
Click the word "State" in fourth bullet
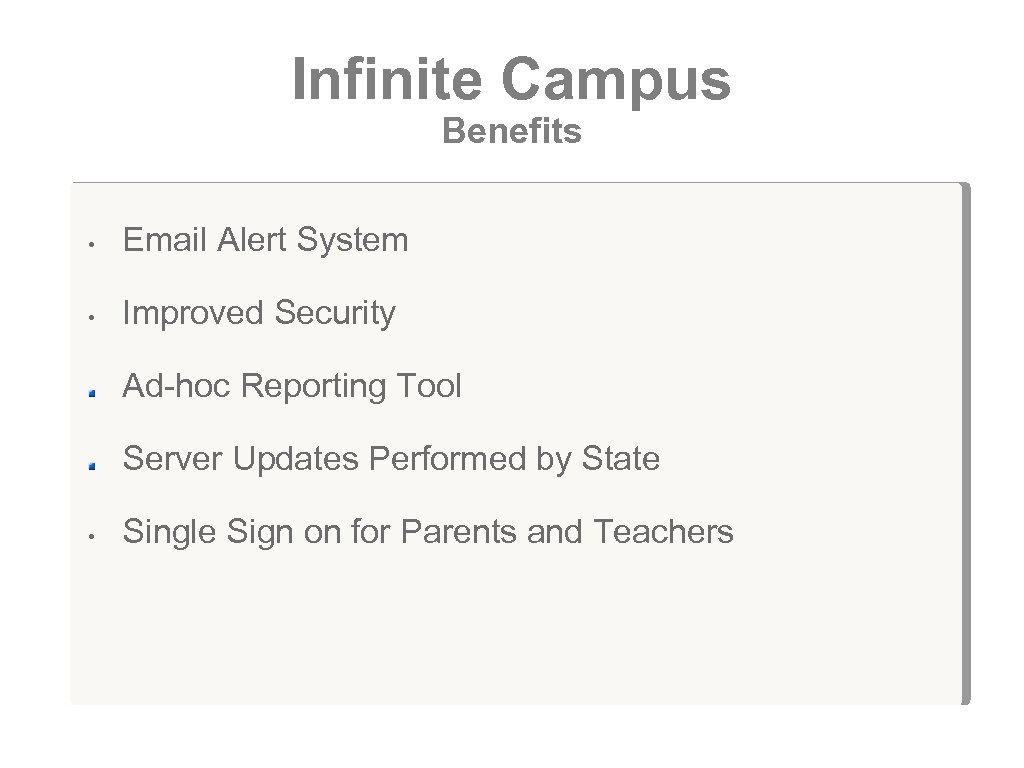621,459
